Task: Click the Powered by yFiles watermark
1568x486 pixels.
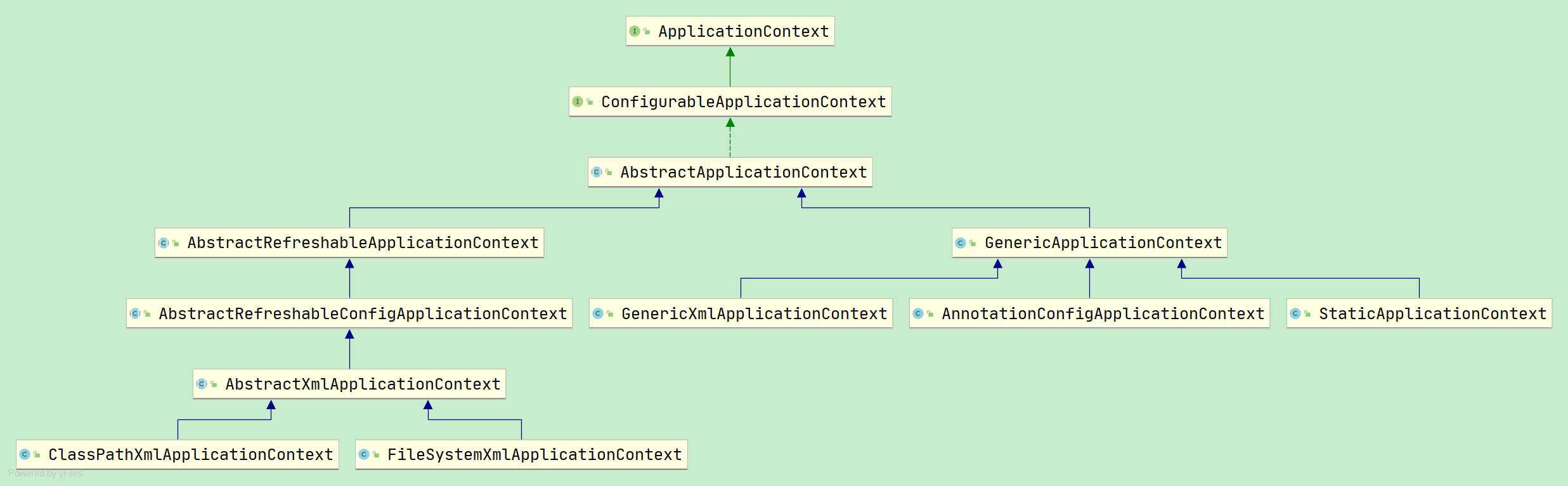Action: (46, 473)
